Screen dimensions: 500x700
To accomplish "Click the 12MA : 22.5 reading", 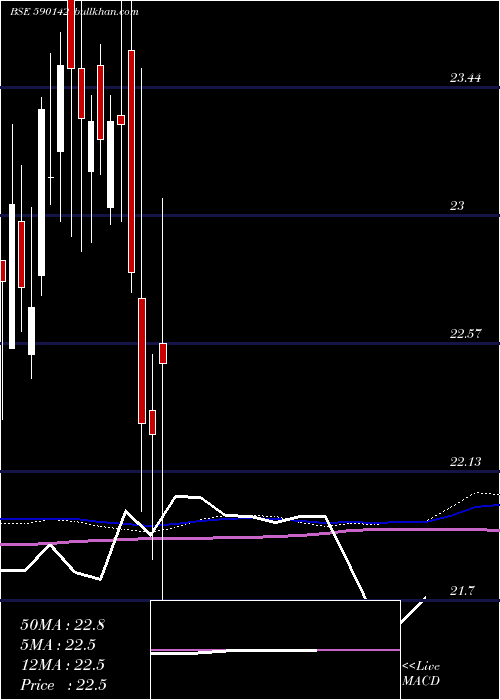I will point(62,665).
